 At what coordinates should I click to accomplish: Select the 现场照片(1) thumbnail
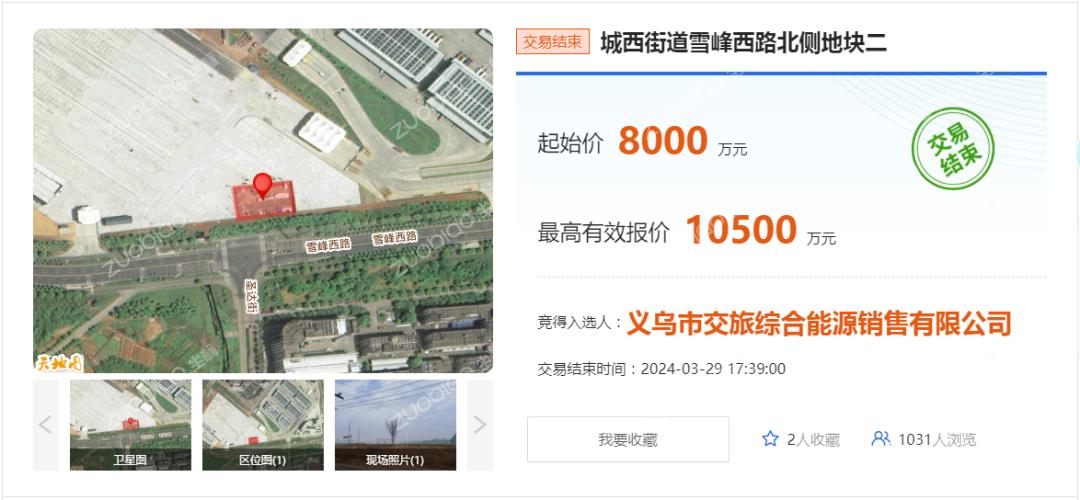395,425
